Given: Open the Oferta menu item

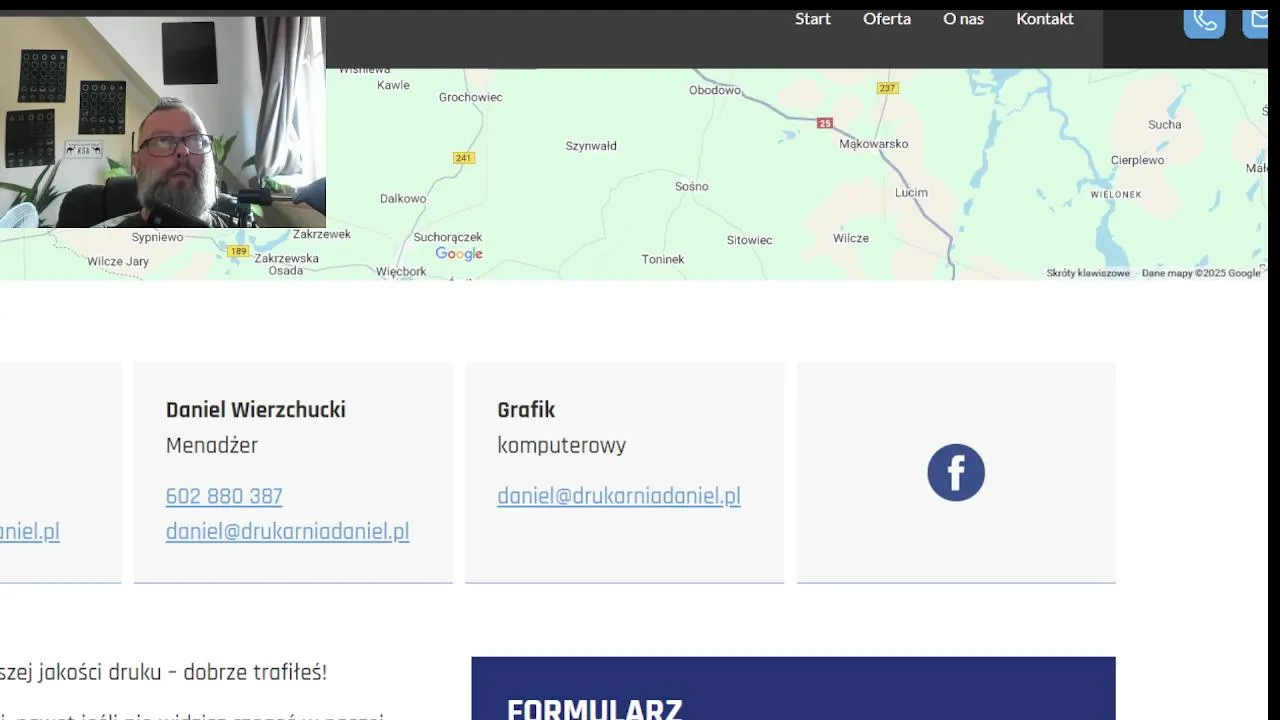Looking at the screenshot, I should point(887,19).
